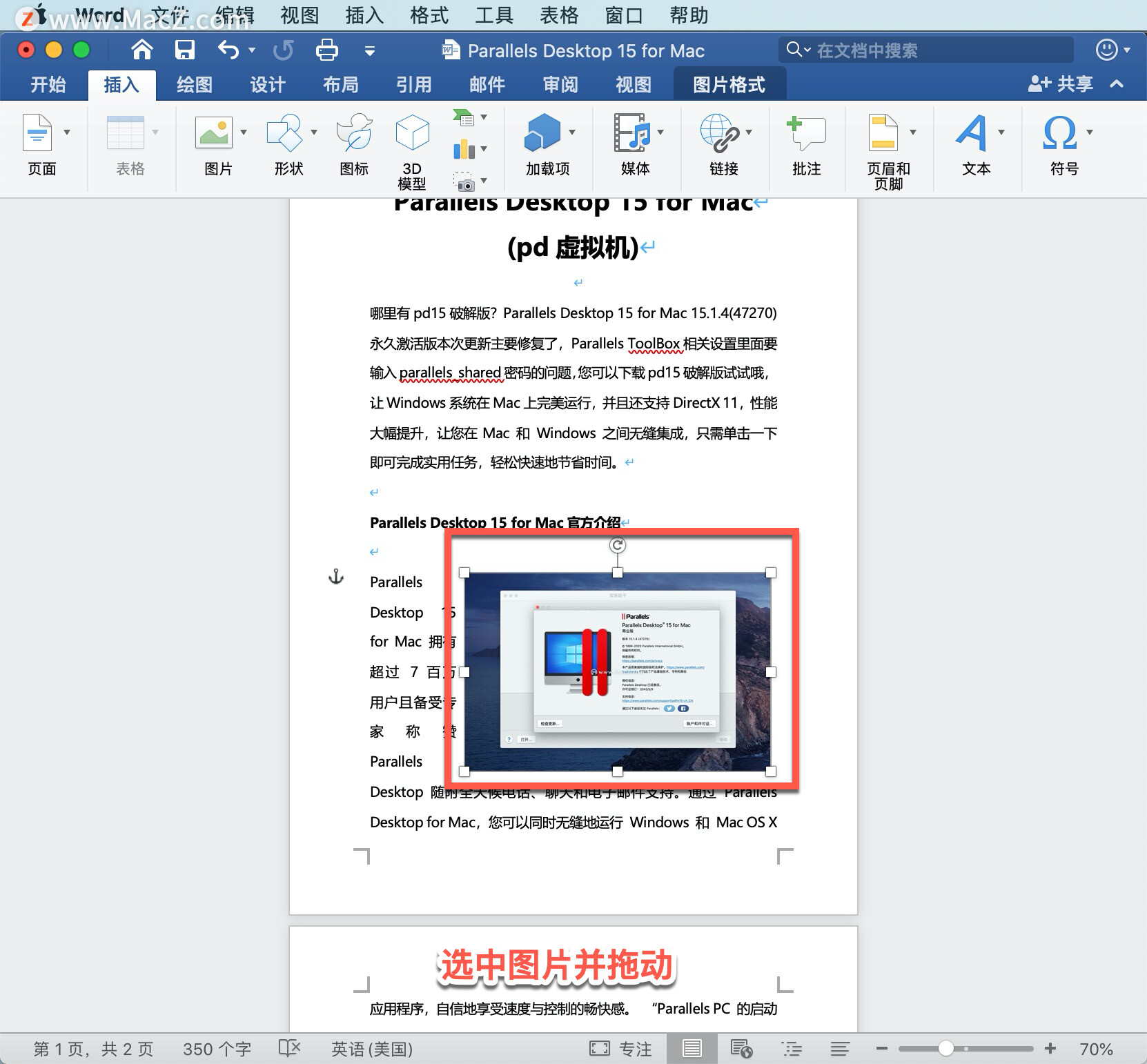The image size is (1147, 1064).
Task: Switch to the 邮件 ribbon tab
Action: [487, 85]
